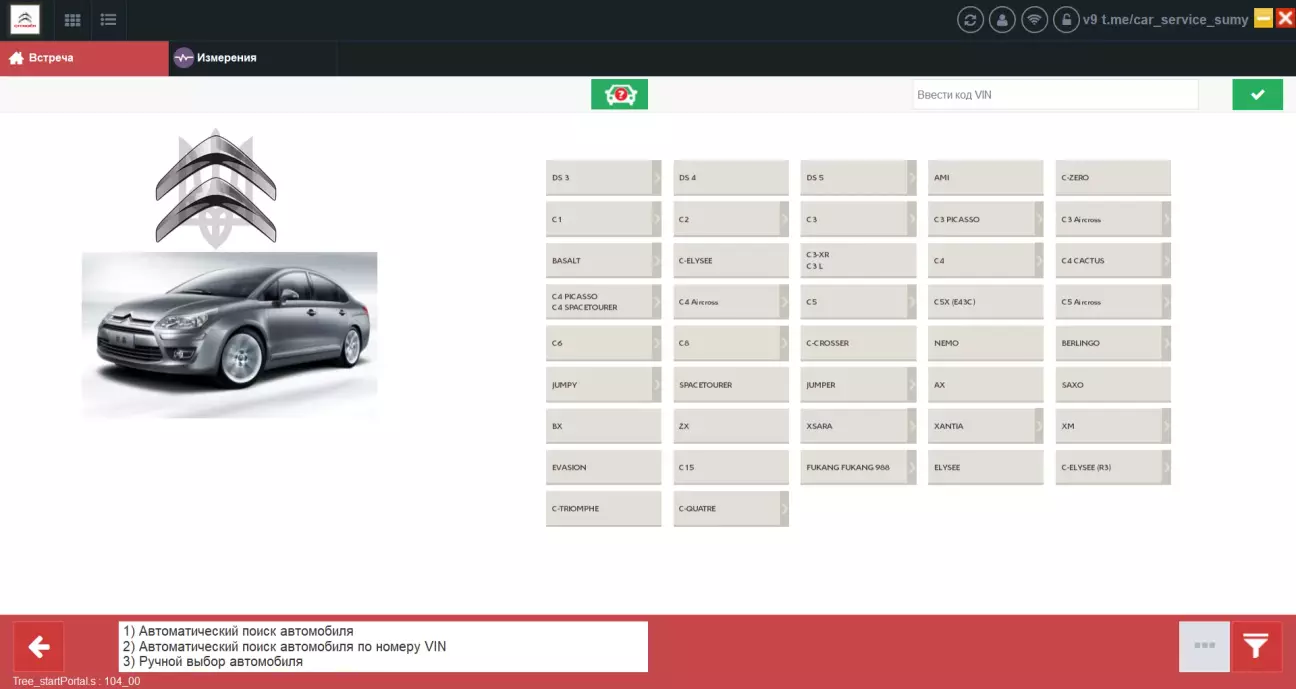Expand the C5 model arrow

click(911, 302)
